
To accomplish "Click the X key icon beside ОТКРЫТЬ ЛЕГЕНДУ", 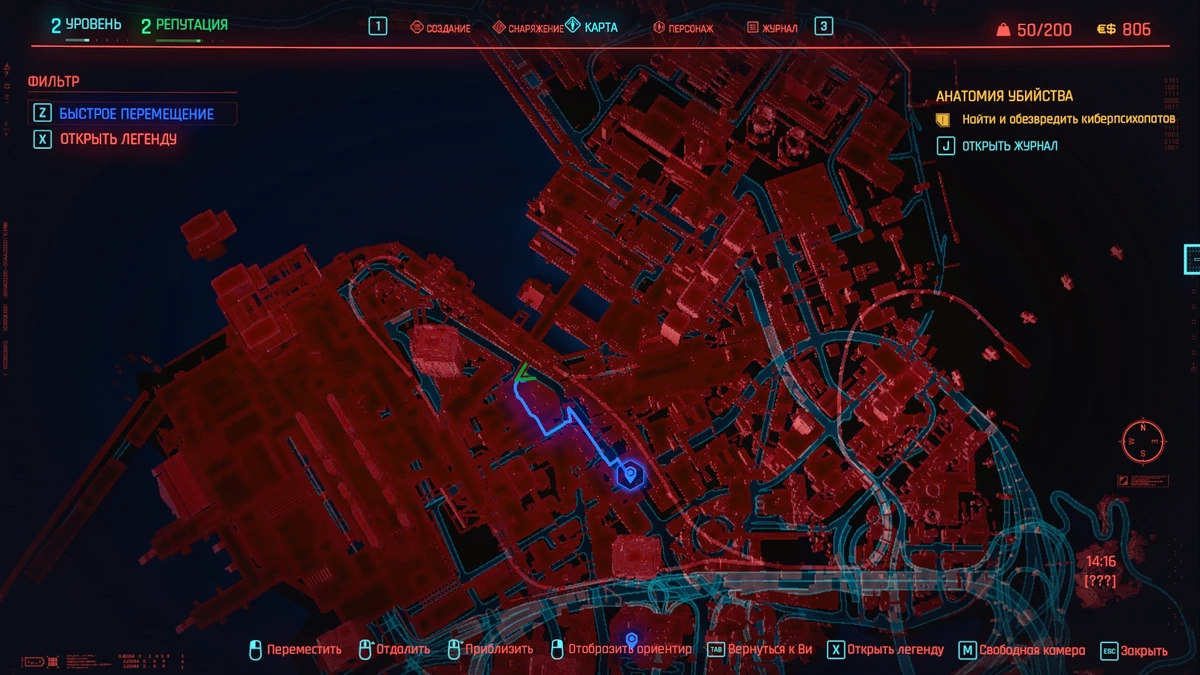I will 42,139.
